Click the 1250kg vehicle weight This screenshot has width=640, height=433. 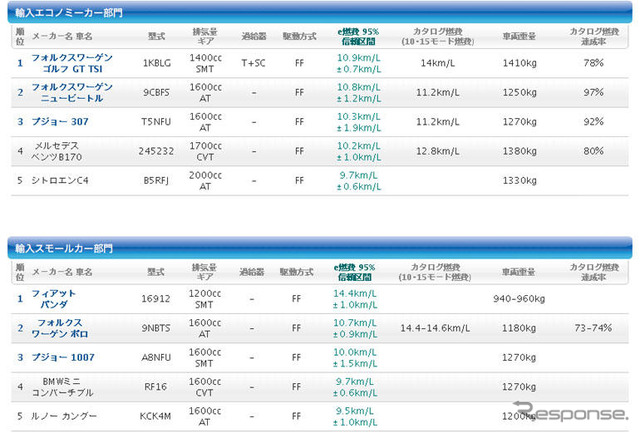click(520, 93)
